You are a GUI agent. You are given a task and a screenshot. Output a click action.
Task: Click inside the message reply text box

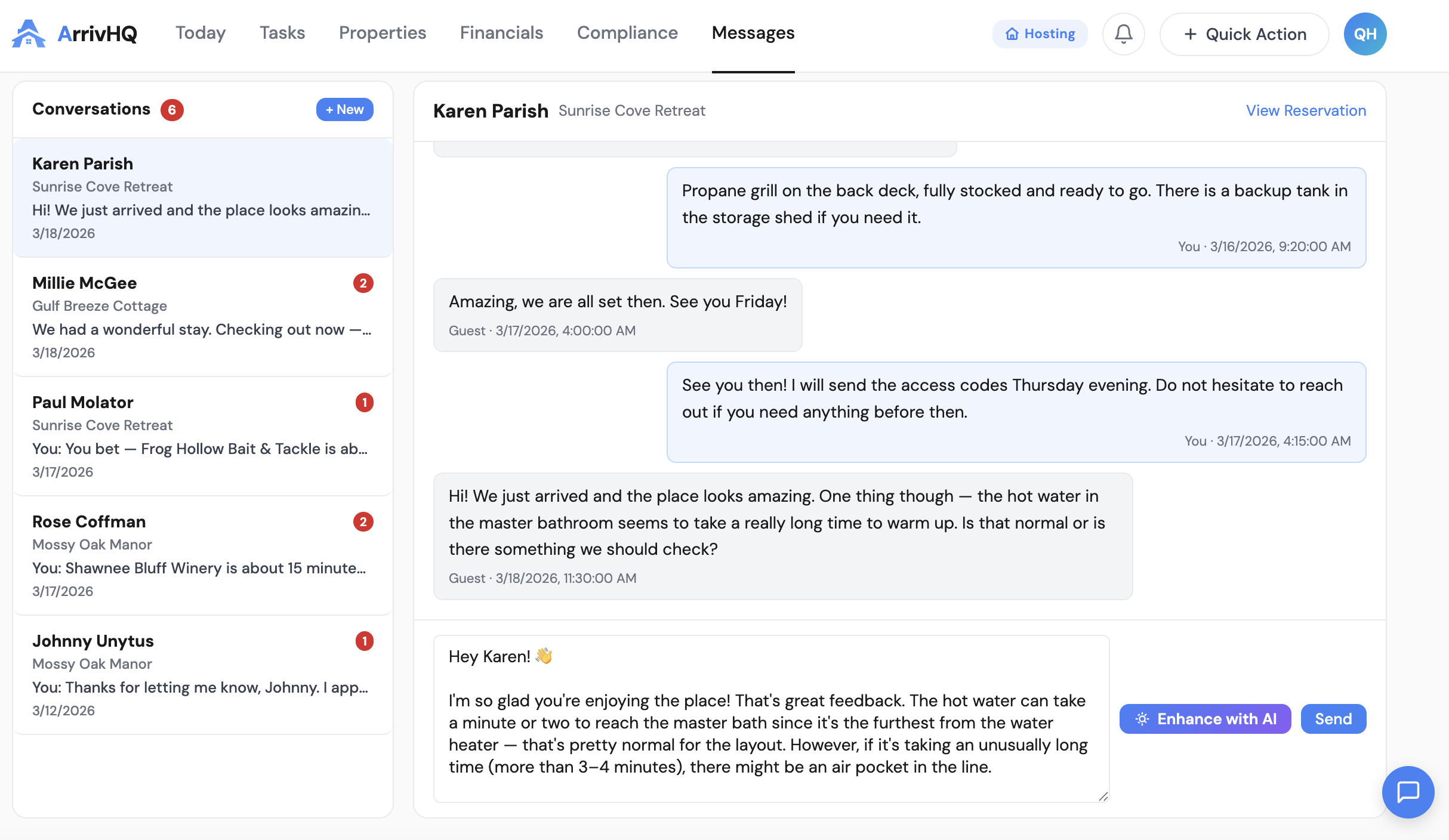tap(770, 719)
